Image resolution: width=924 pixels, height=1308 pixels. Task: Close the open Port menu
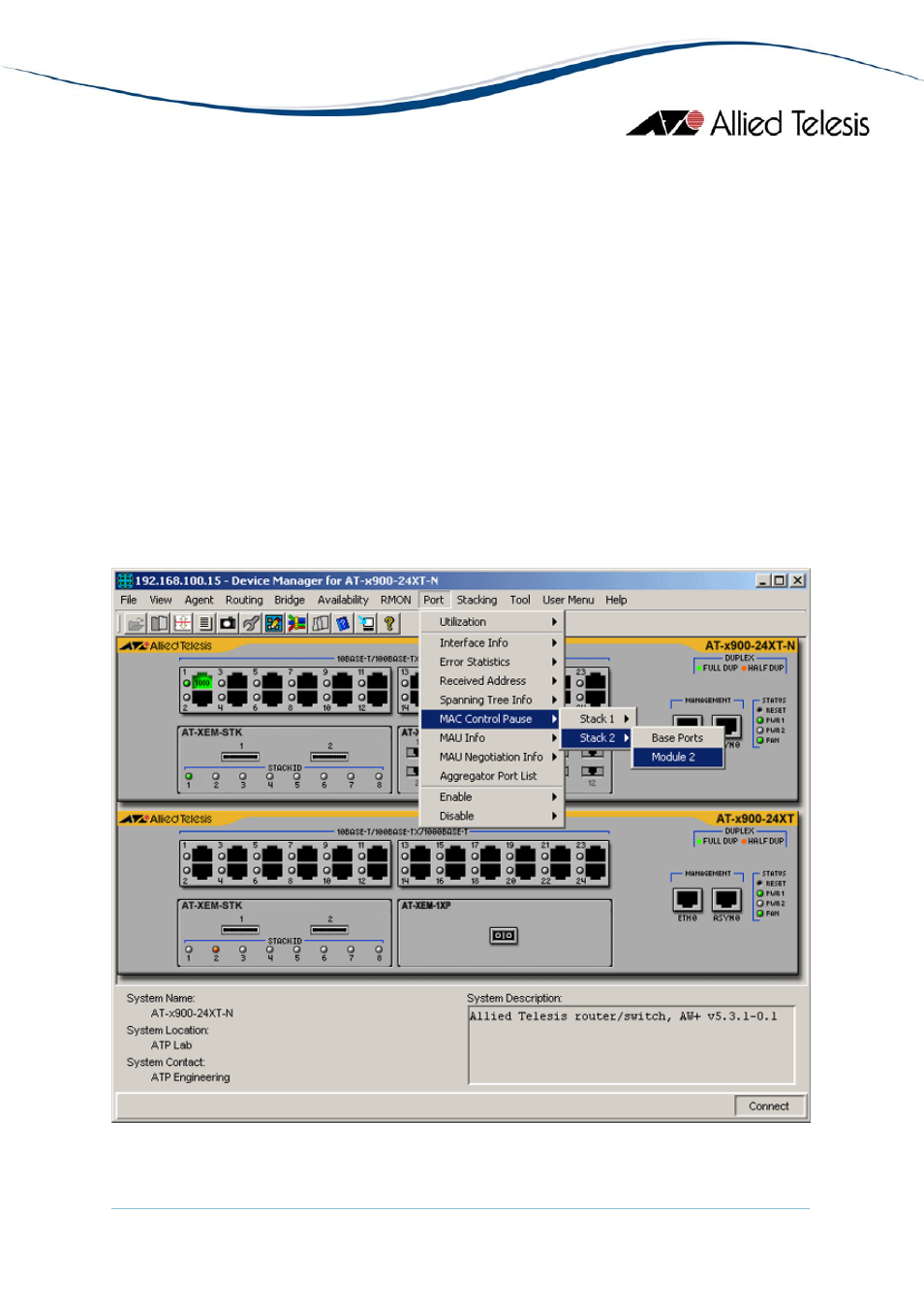click(x=434, y=600)
